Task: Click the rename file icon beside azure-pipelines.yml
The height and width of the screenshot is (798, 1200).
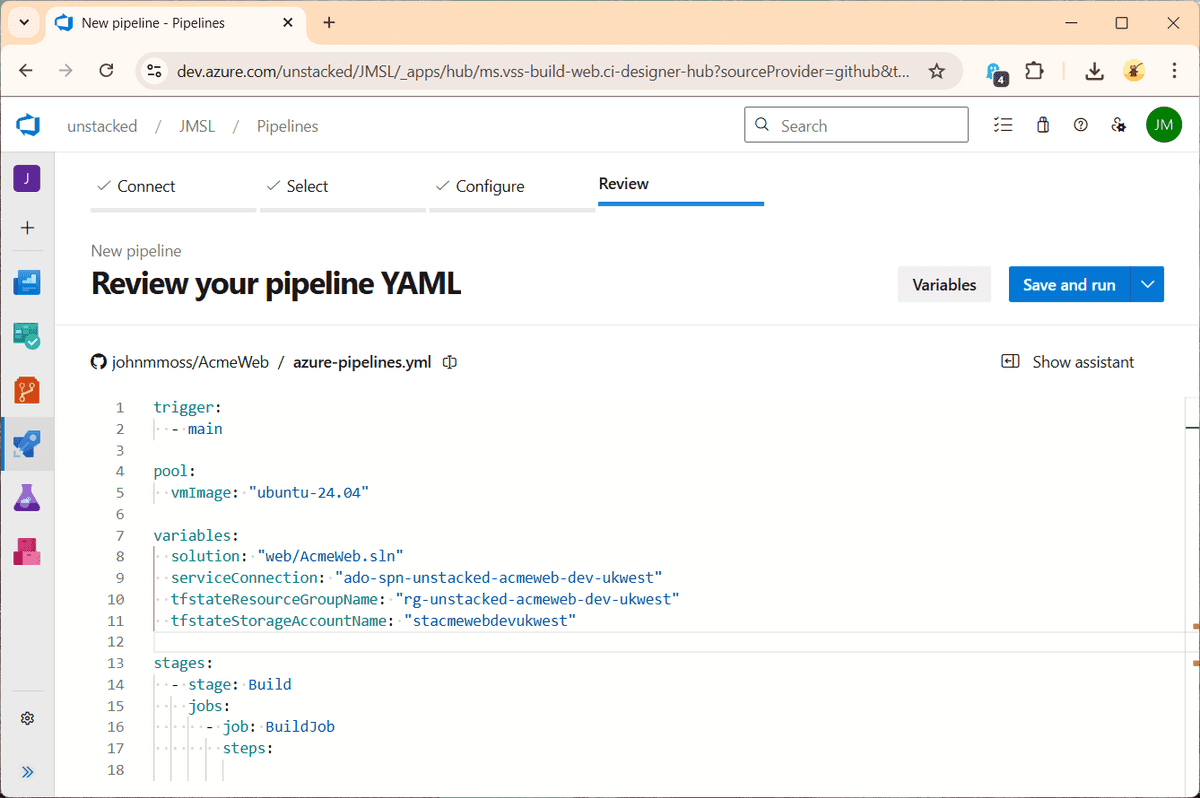Action: point(450,362)
